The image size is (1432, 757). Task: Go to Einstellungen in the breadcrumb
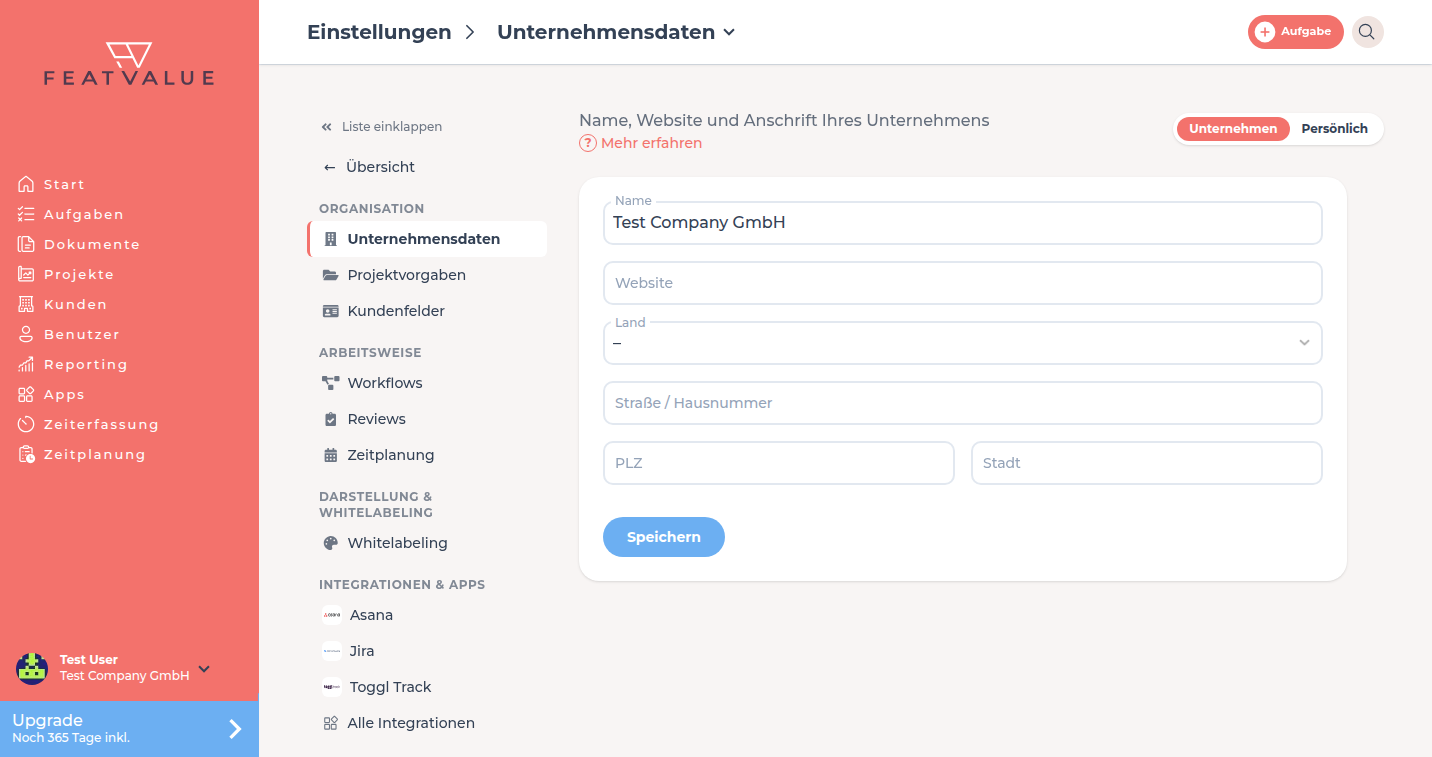pyautogui.click(x=379, y=32)
